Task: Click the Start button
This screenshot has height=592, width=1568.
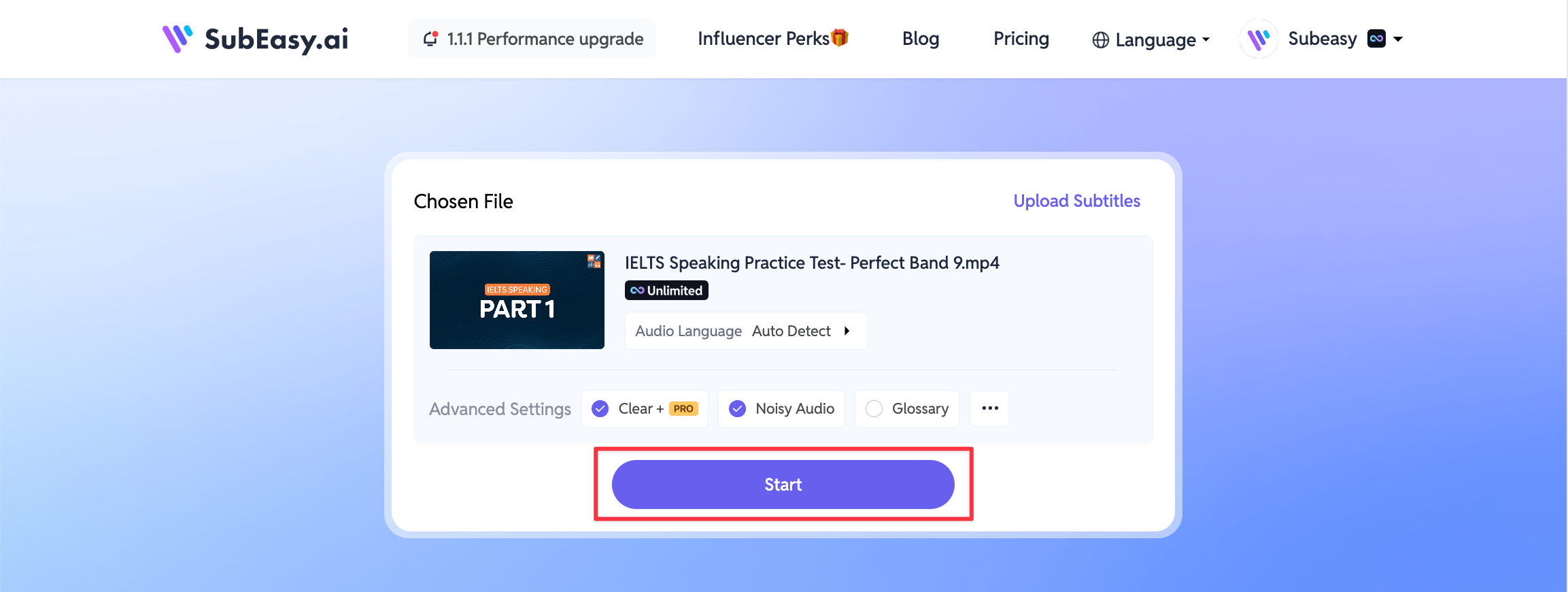Action: coord(783,484)
